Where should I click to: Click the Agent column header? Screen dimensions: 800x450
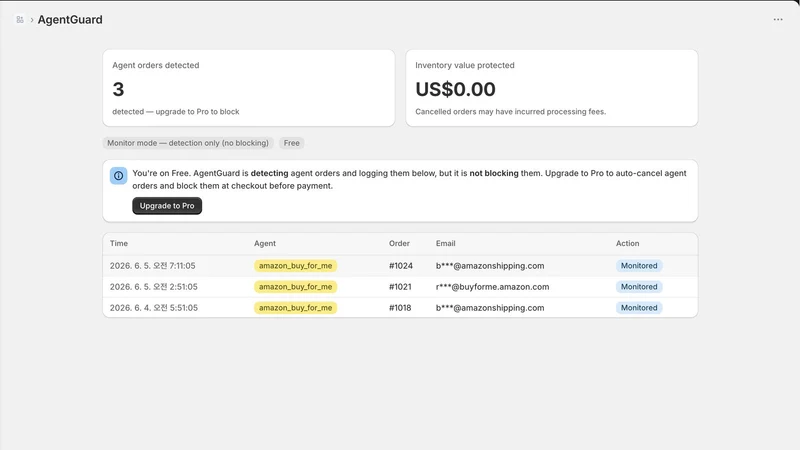tap(265, 243)
